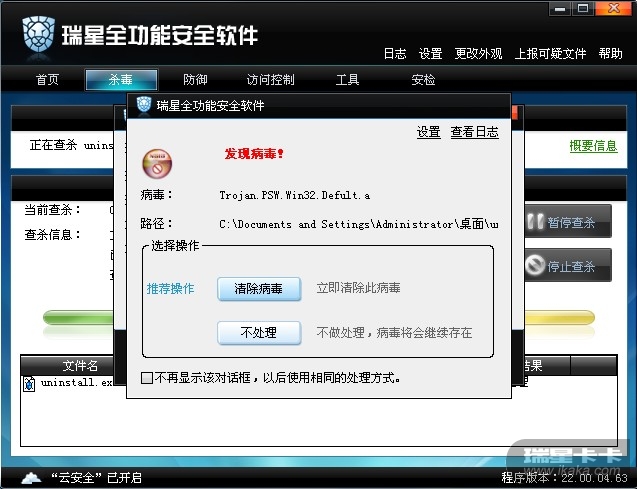
Task: Click the 推荐操作 label
Action: (171, 289)
